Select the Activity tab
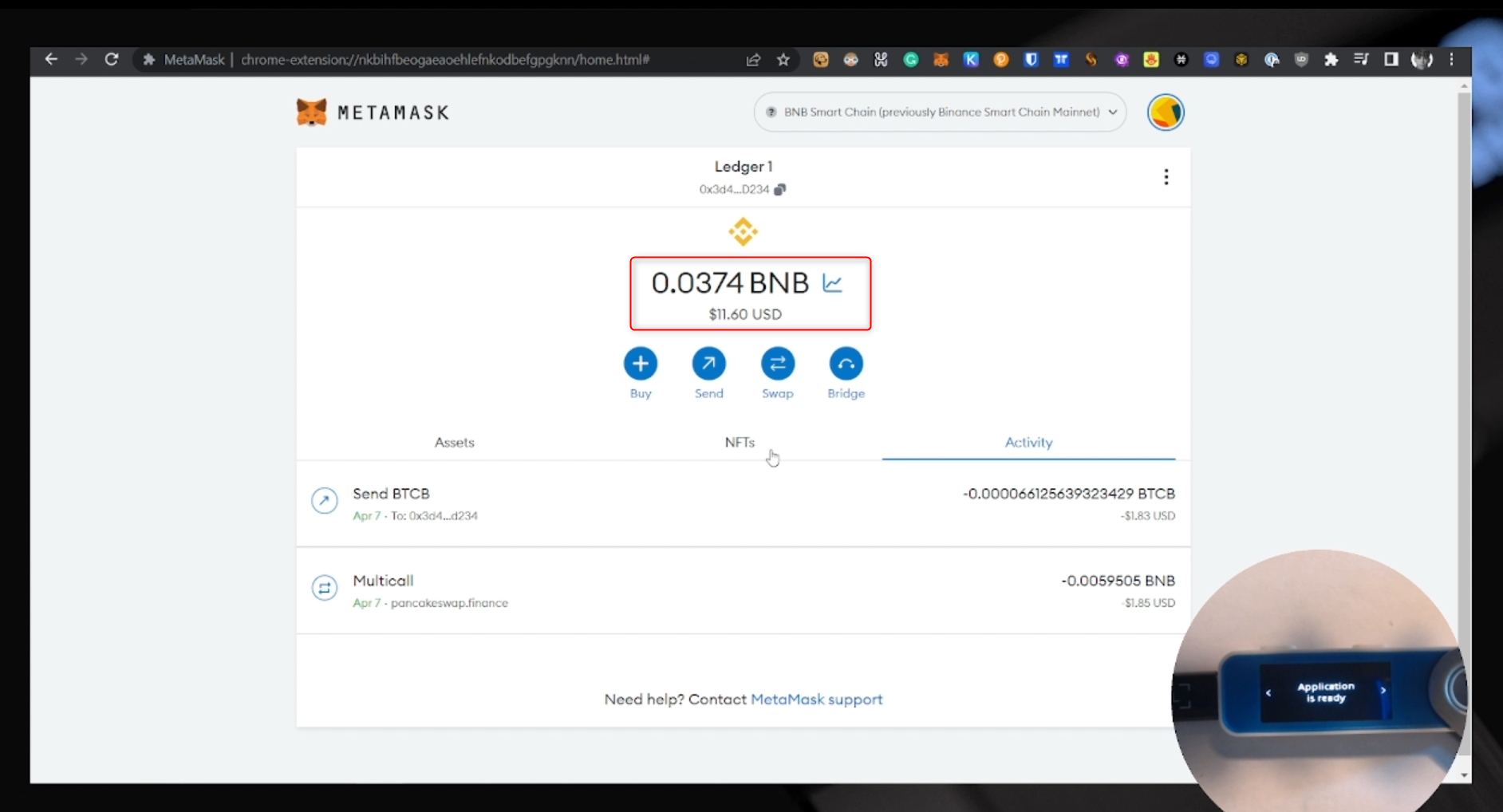This screenshot has height=812, width=1503. pyautogui.click(x=1028, y=443)
